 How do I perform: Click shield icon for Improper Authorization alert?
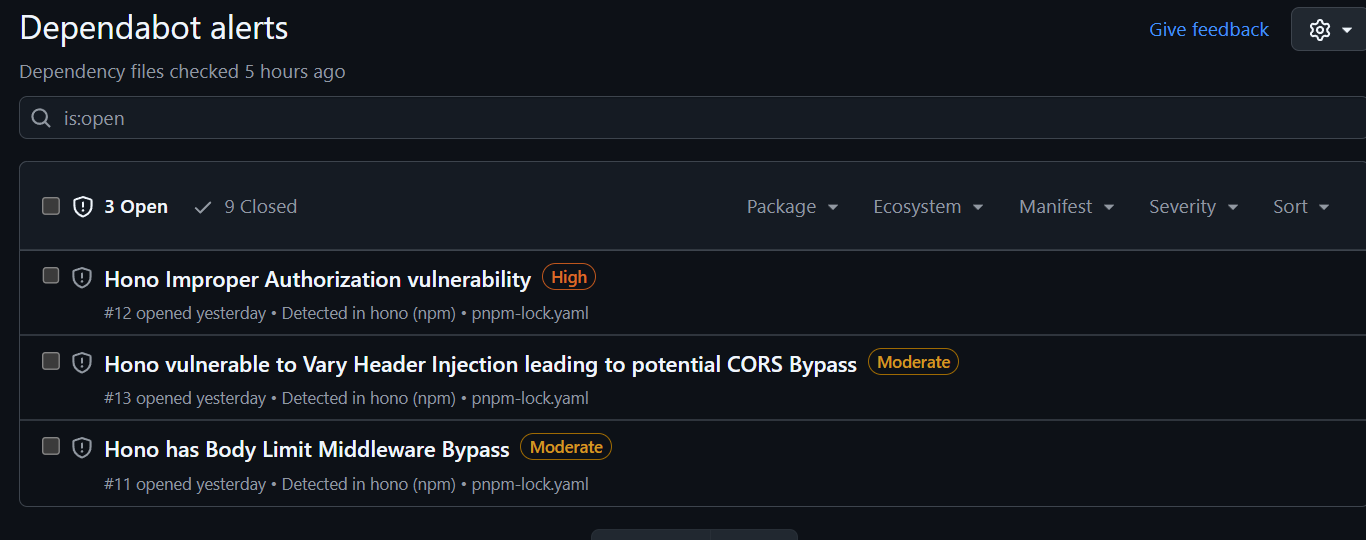coord(82,278)
